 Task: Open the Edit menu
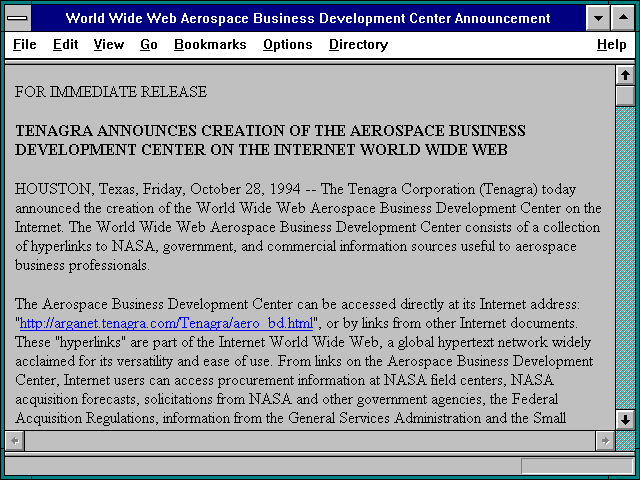[x=65, y=44]
